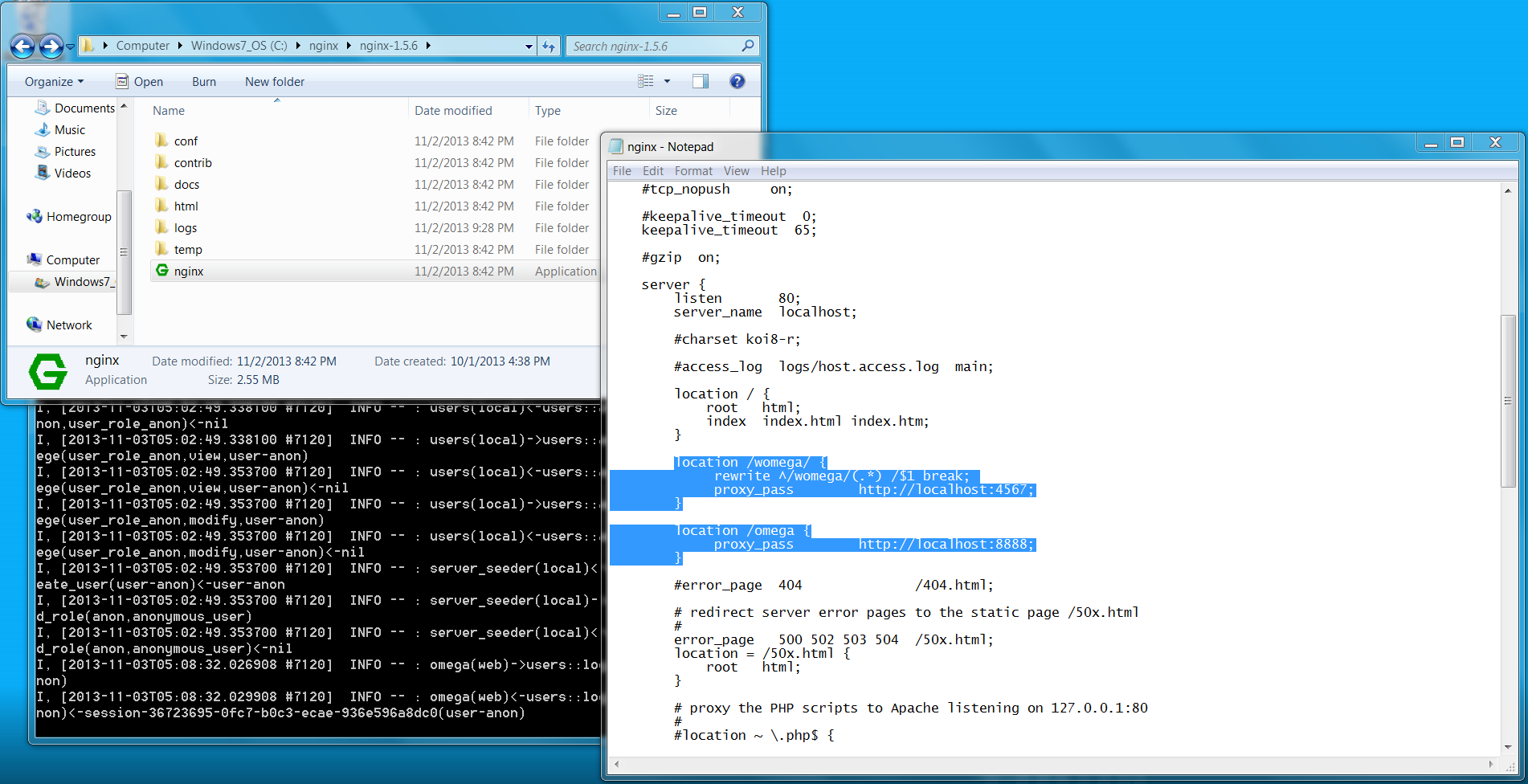Expand arrow after nginx-1.5.6 breadcrumb

click(x=428, y=46)
